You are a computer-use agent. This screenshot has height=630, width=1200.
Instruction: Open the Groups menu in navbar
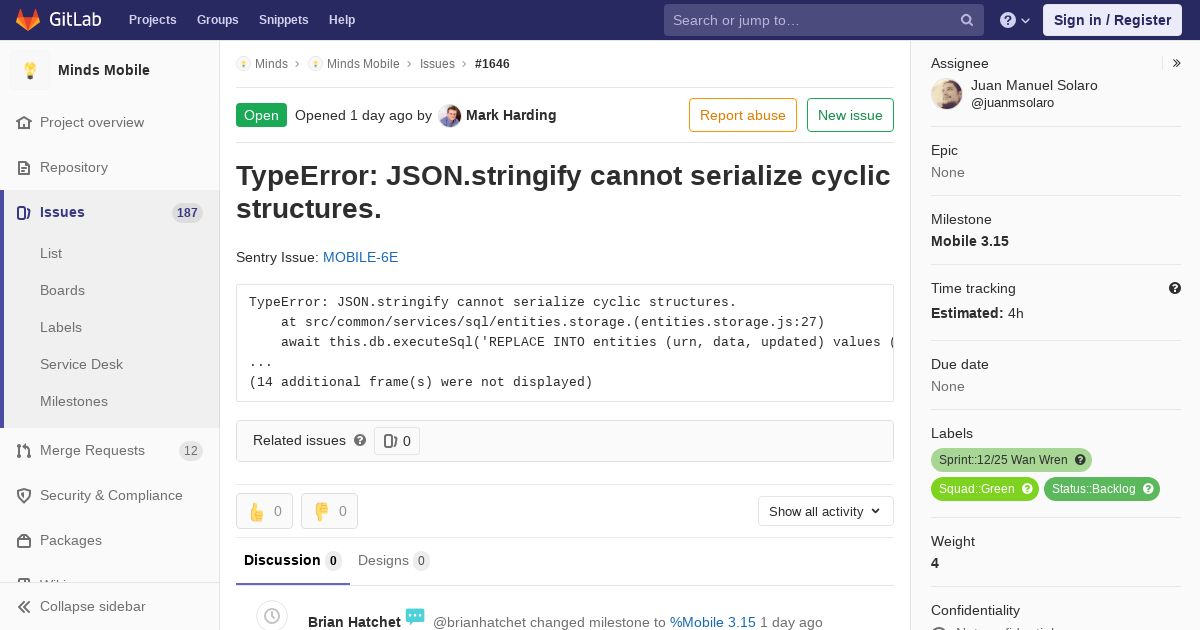coord(217,20)
